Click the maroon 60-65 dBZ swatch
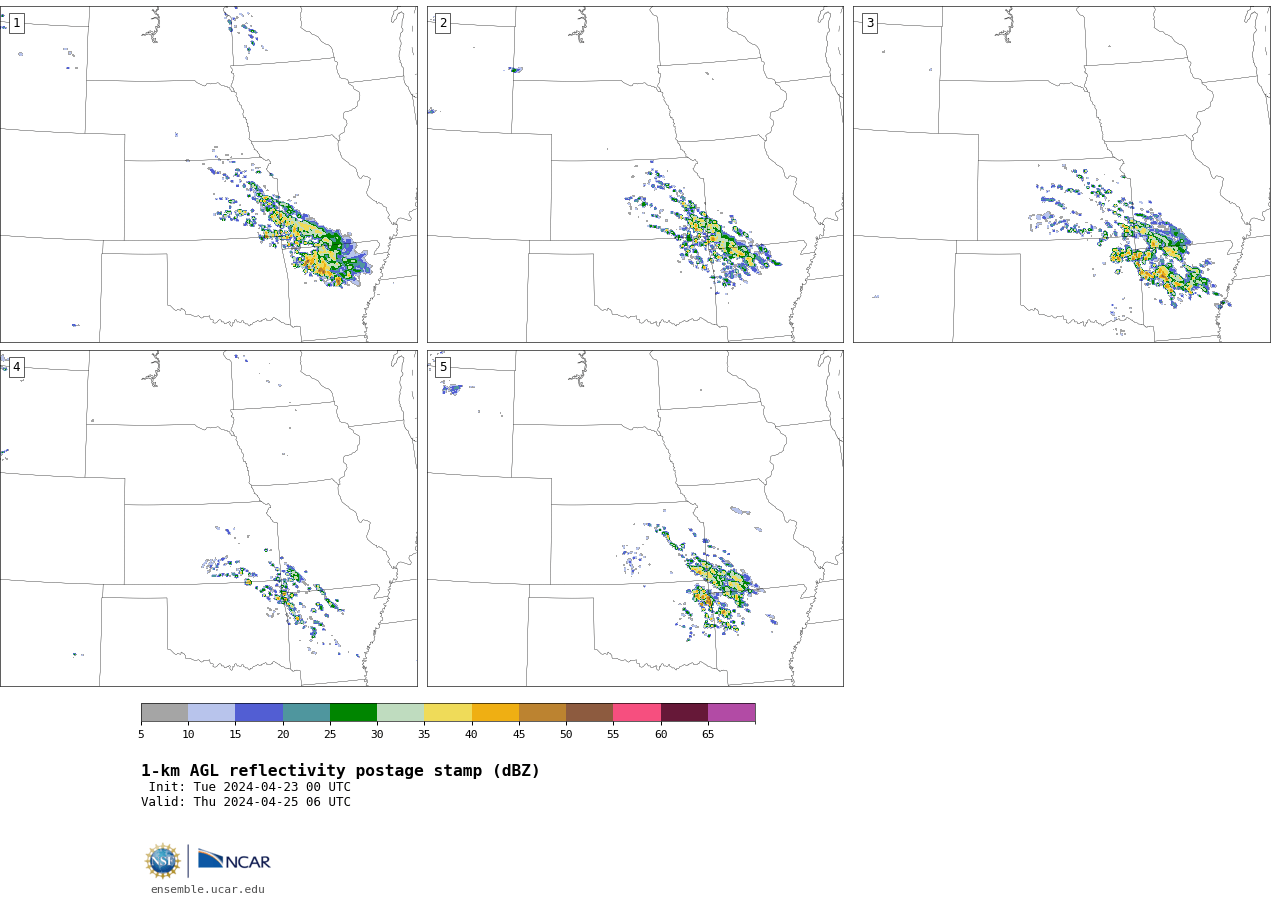 point(684,713)
